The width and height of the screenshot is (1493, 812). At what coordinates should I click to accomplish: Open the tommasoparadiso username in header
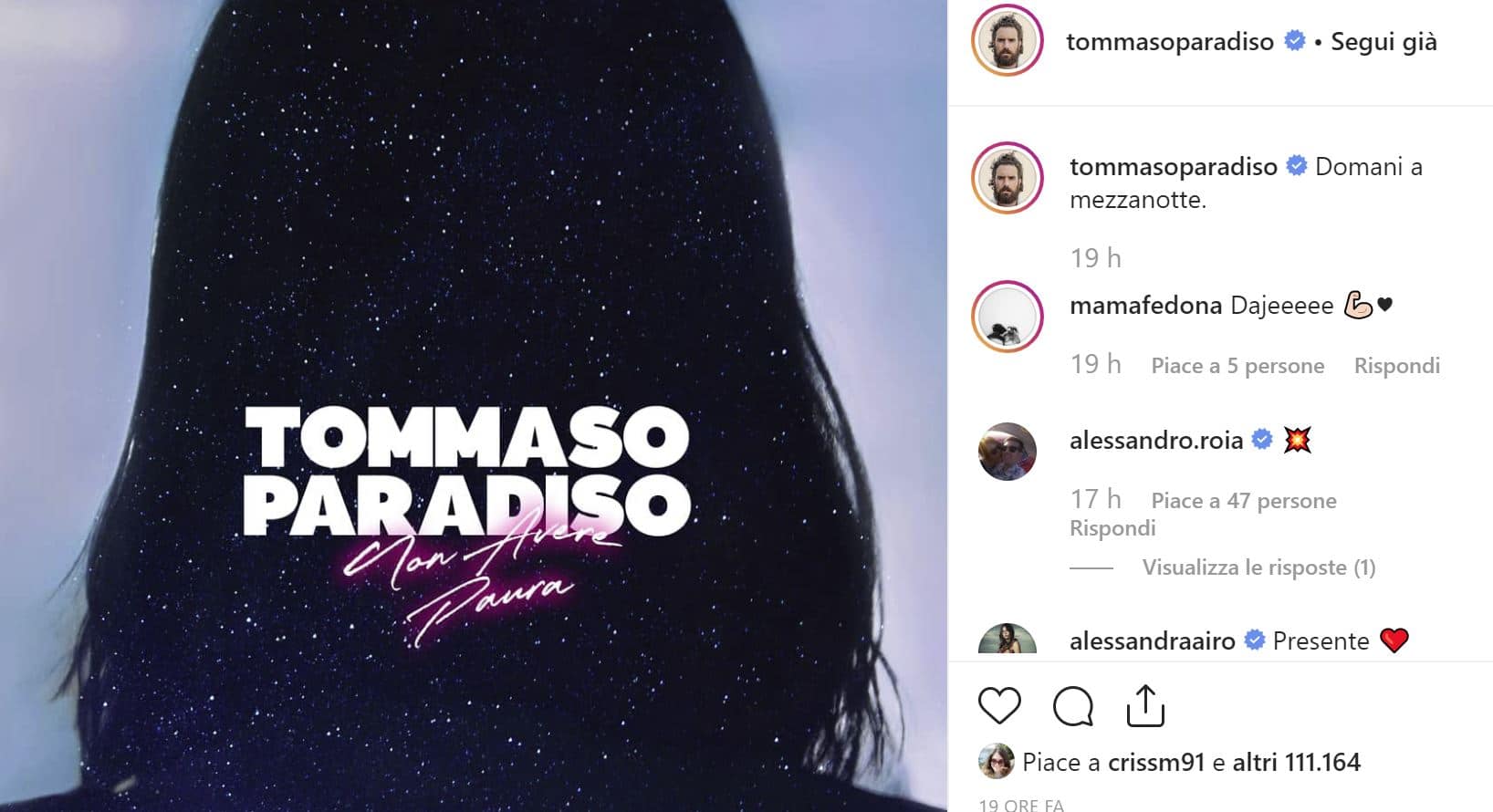1170,42
